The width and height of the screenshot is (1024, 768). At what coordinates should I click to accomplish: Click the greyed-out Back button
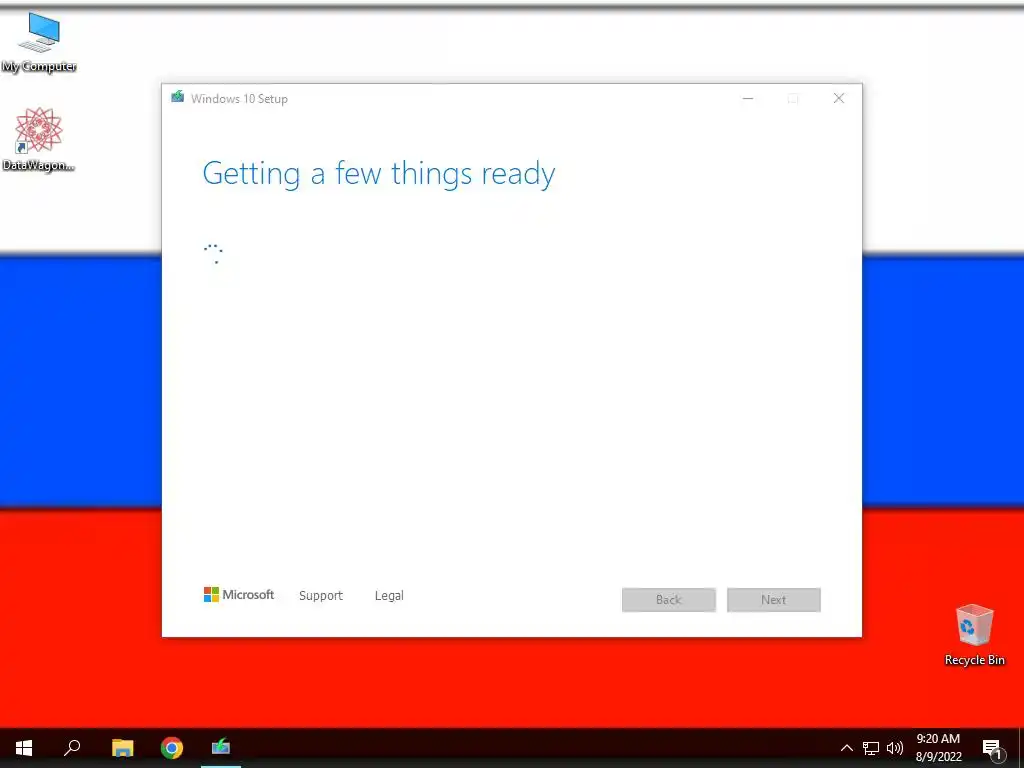pos(669,600)
